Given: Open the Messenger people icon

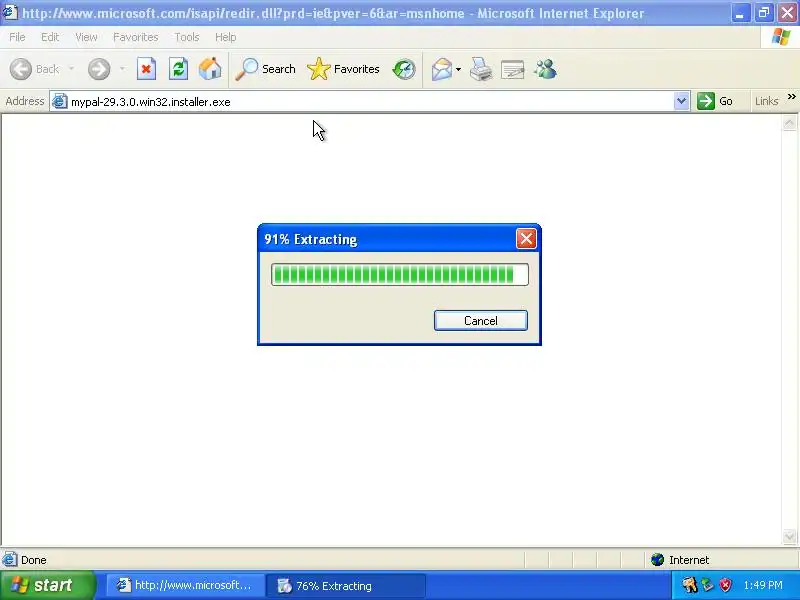Looking at the screenshot, I should tap(545, 69).
